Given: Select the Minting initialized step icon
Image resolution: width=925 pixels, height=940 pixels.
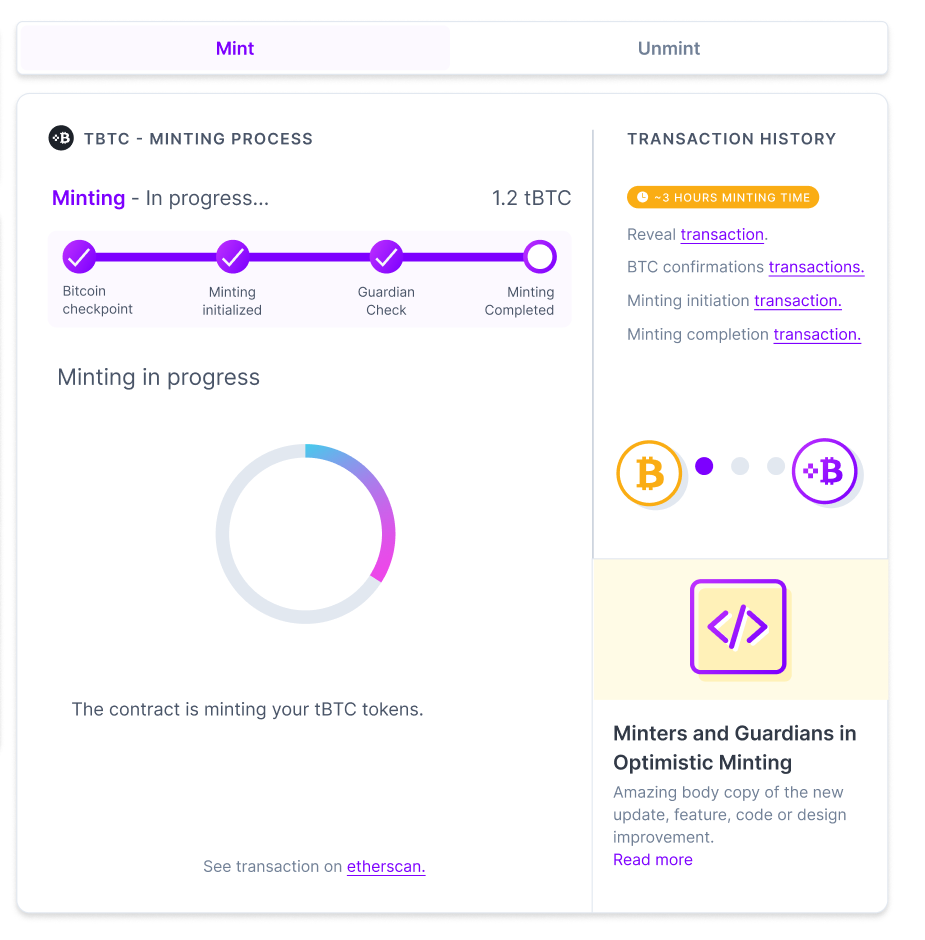Looking at the screenshot, I should (x=232, y=256).
